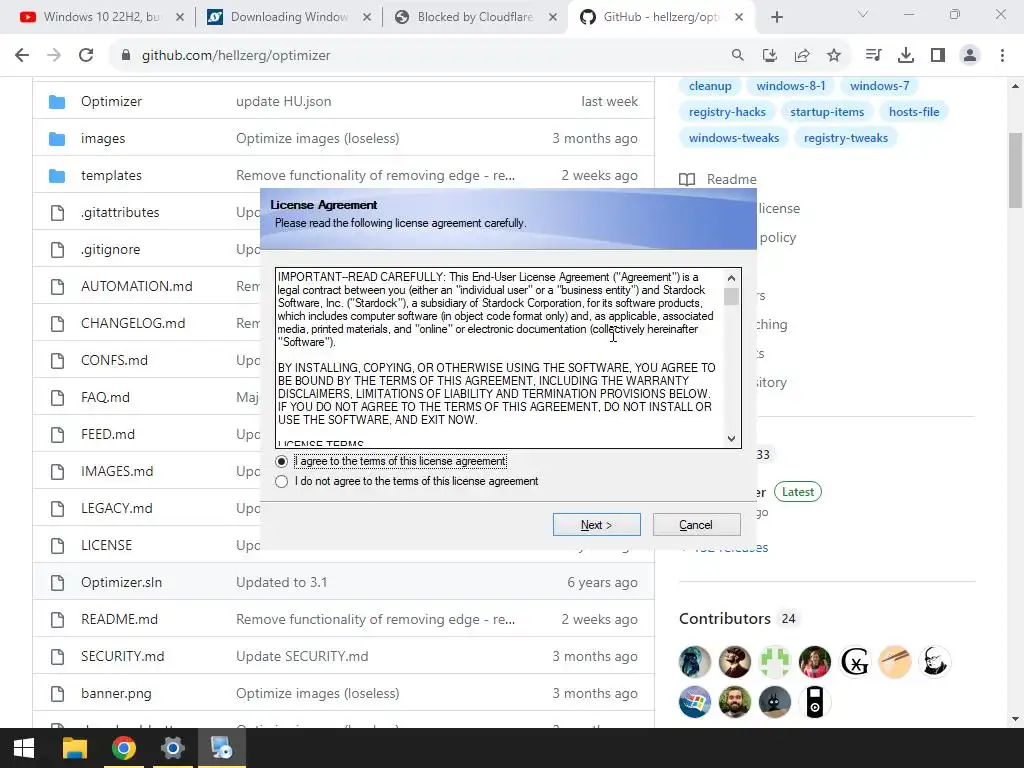Viewport: 1024px width, 768px height.
Task: Click the windows-8-1 topic tag
Action: click(791, 86)
